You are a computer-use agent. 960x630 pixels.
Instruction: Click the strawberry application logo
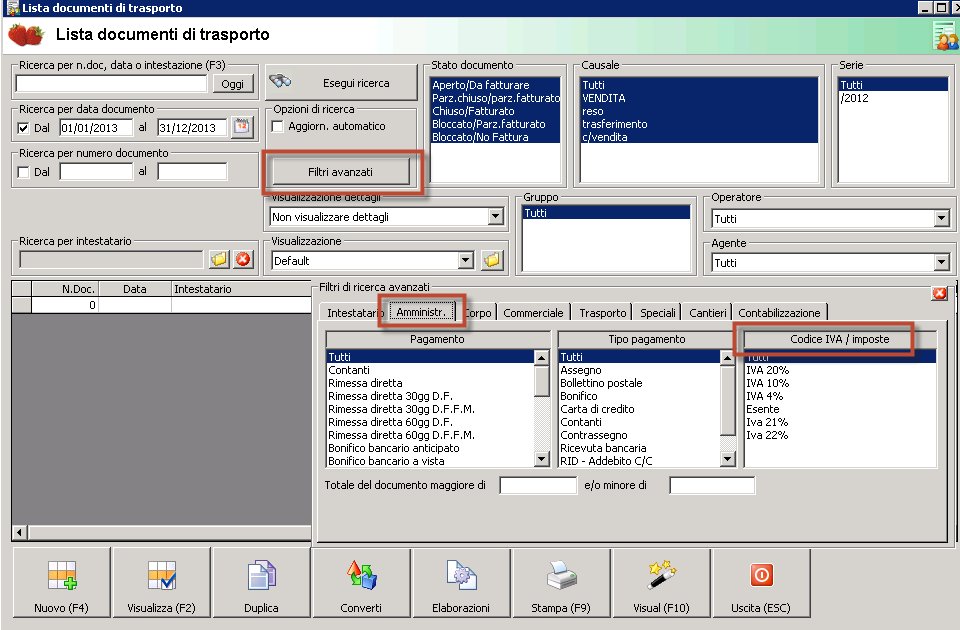coord(26,35)
